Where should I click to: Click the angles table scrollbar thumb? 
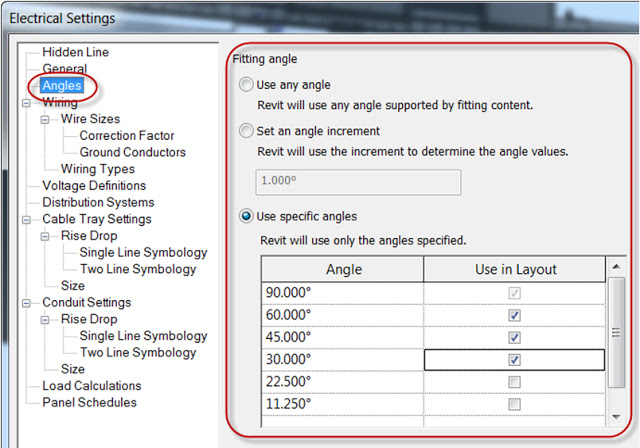tap(616, 332)
